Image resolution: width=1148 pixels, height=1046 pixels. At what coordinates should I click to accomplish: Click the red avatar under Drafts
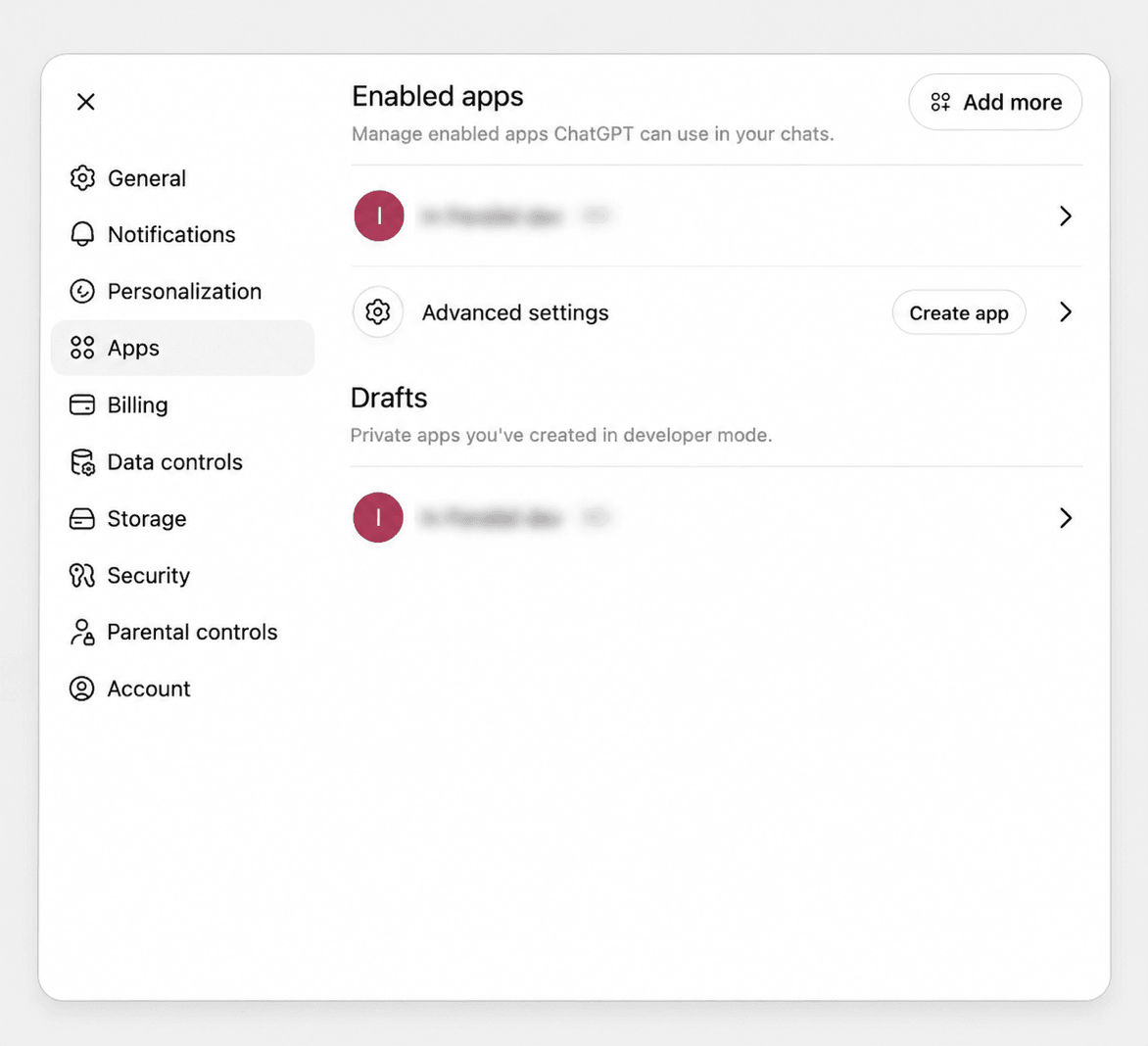[378, 517]
